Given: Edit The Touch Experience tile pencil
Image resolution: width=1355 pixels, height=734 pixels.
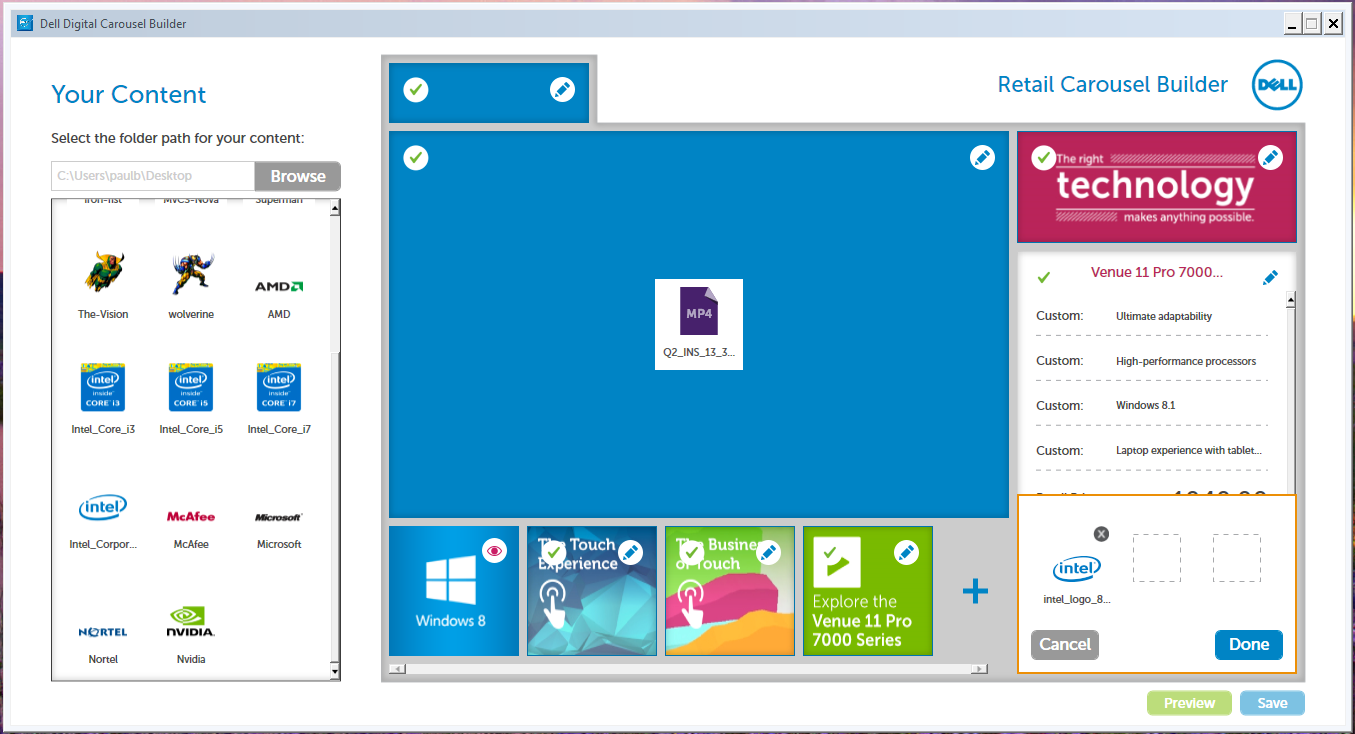Looking at the screenshot, I should (630, 552).
